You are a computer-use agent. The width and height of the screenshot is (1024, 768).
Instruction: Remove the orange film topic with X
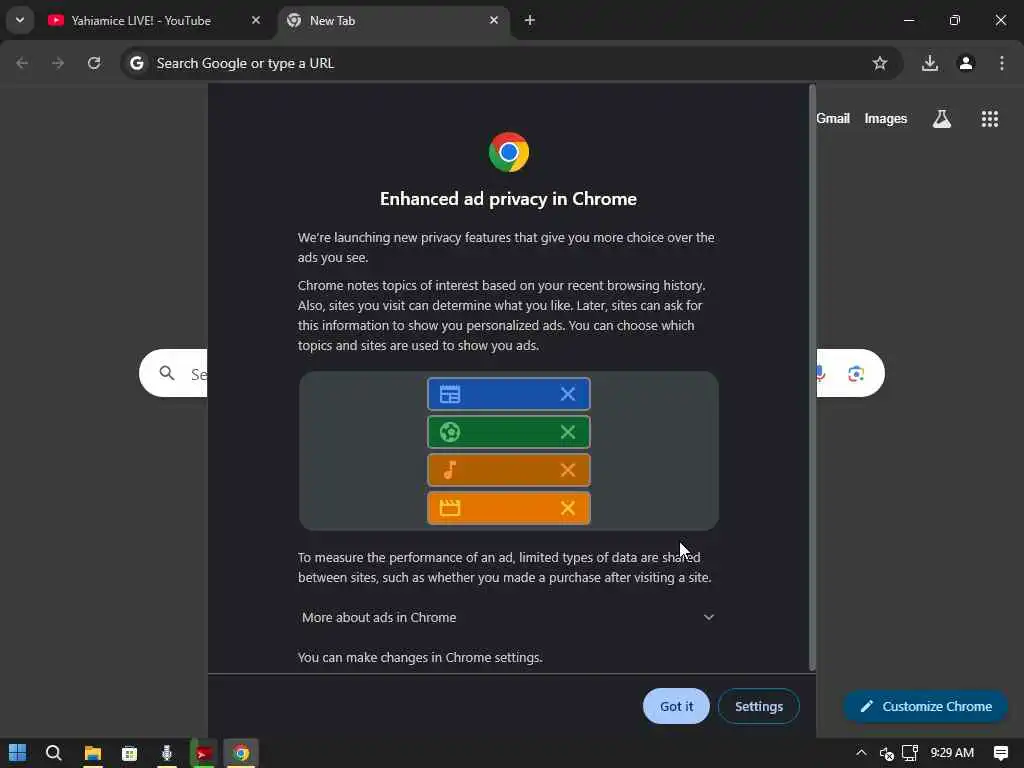568,508
